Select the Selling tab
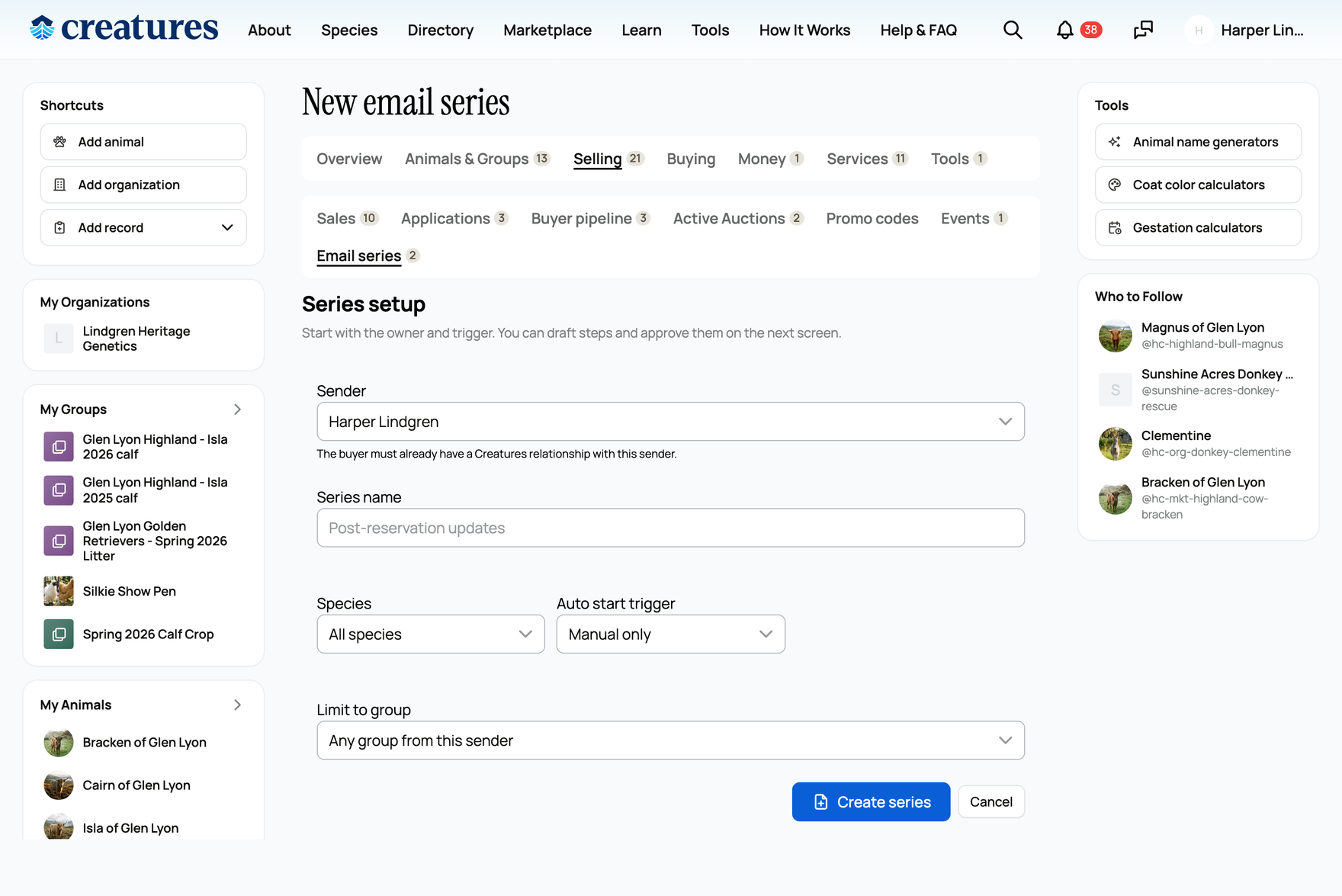The height and width of the screenshot is (896, 1342). pos(608,159)
